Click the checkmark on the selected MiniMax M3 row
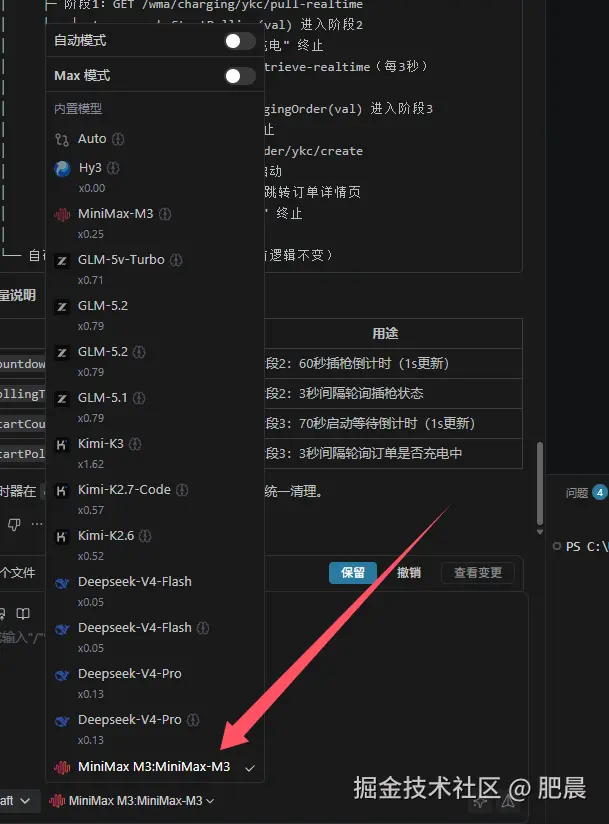The image size is (609, 824). [x=250, y=768]
